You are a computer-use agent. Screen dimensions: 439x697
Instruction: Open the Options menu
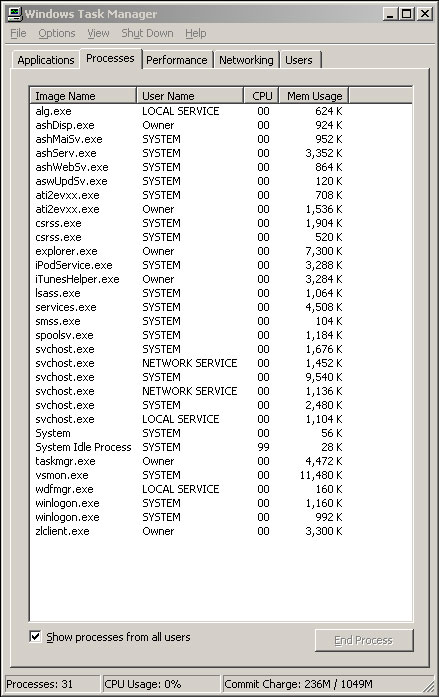(x=57, y=33)
